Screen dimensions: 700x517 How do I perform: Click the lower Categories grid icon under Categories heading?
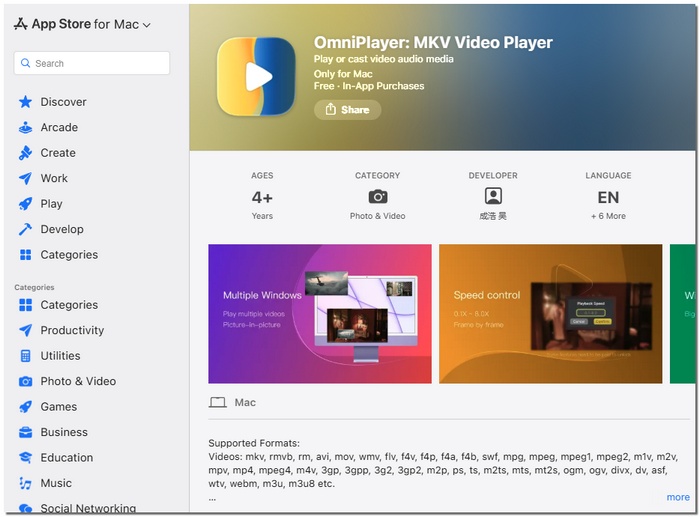pos(25,305)
